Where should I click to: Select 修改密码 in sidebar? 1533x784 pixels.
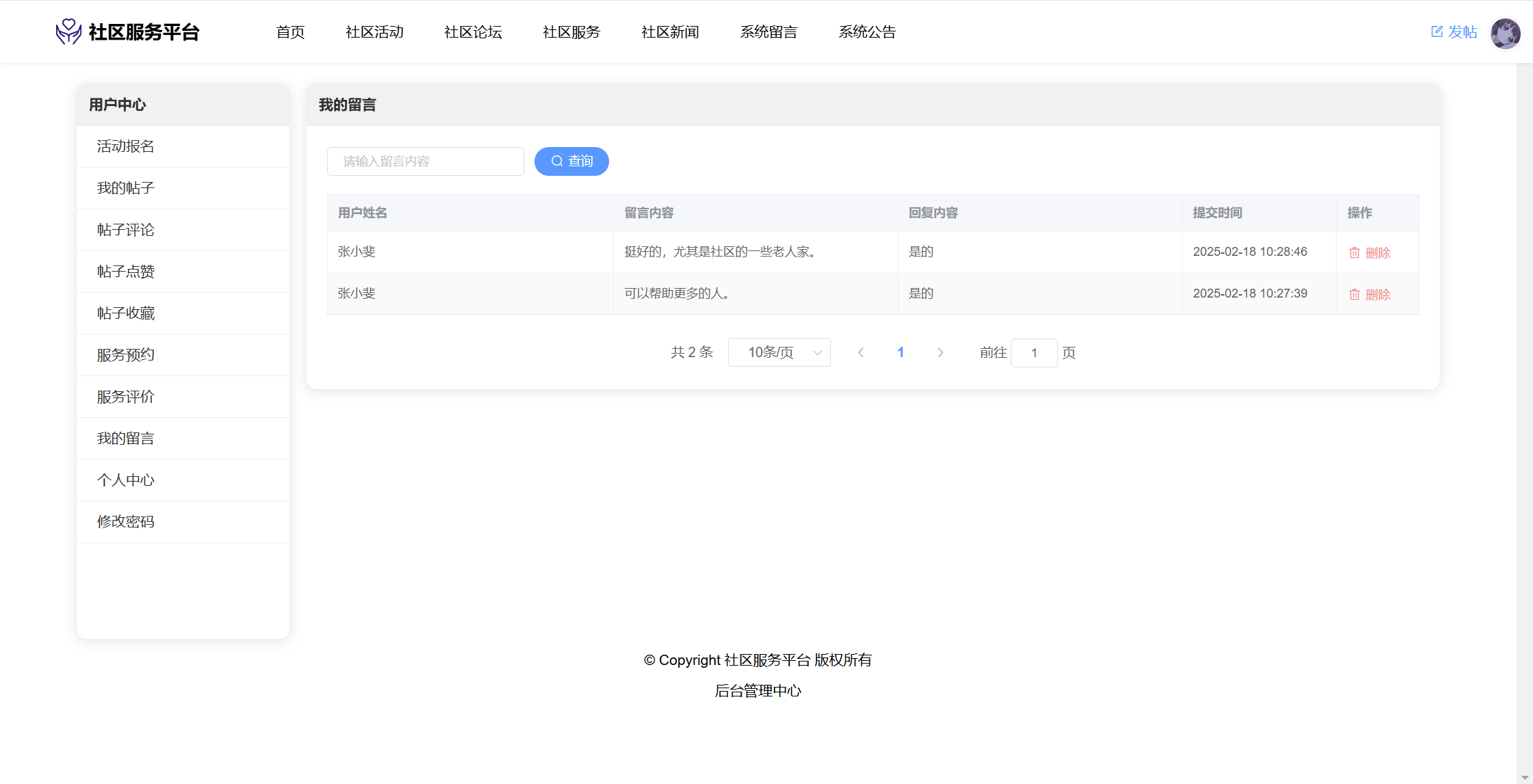125,522
